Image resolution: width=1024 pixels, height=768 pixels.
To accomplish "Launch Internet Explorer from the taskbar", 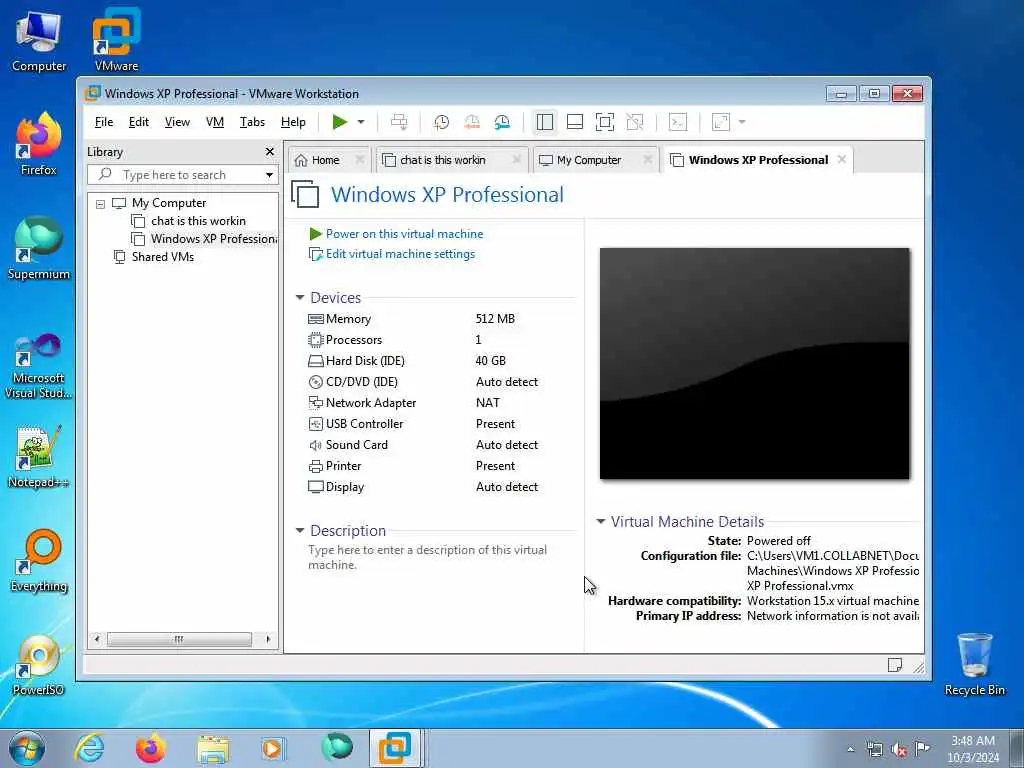I will 88,748.
